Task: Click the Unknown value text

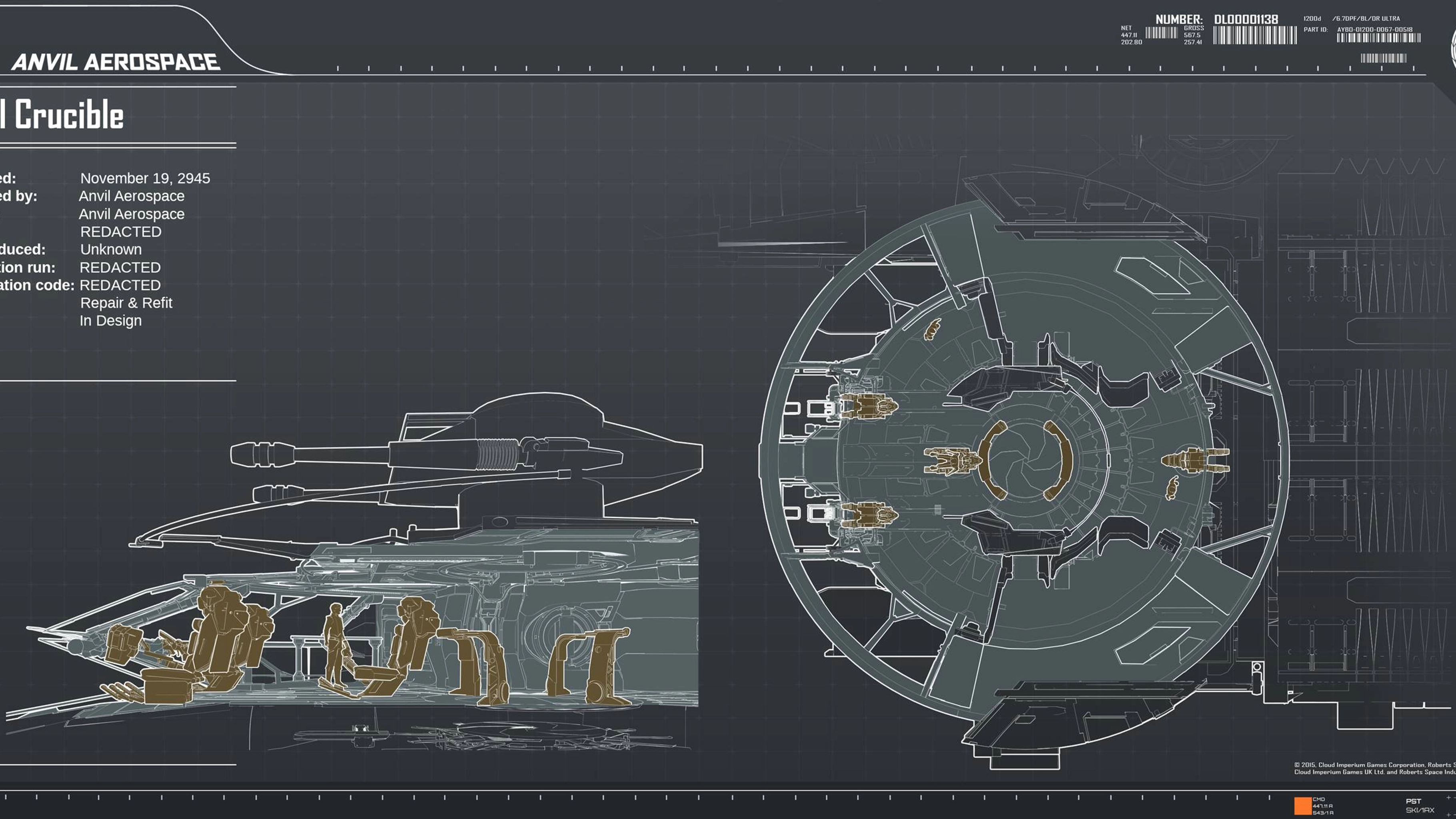Action: coord(111,249)
